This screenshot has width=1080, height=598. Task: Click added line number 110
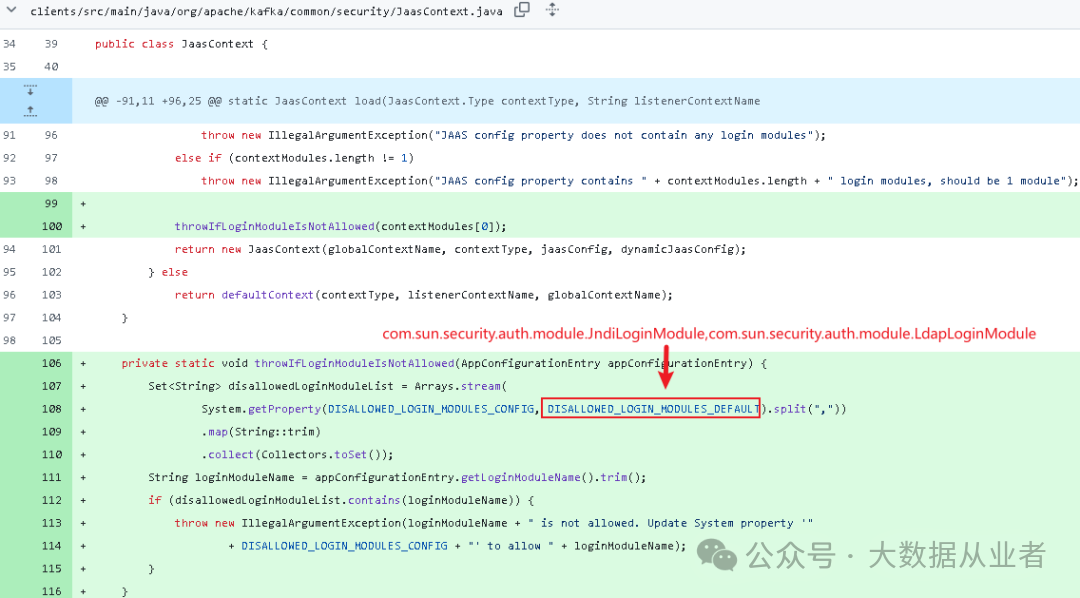[x=52, y=454]
